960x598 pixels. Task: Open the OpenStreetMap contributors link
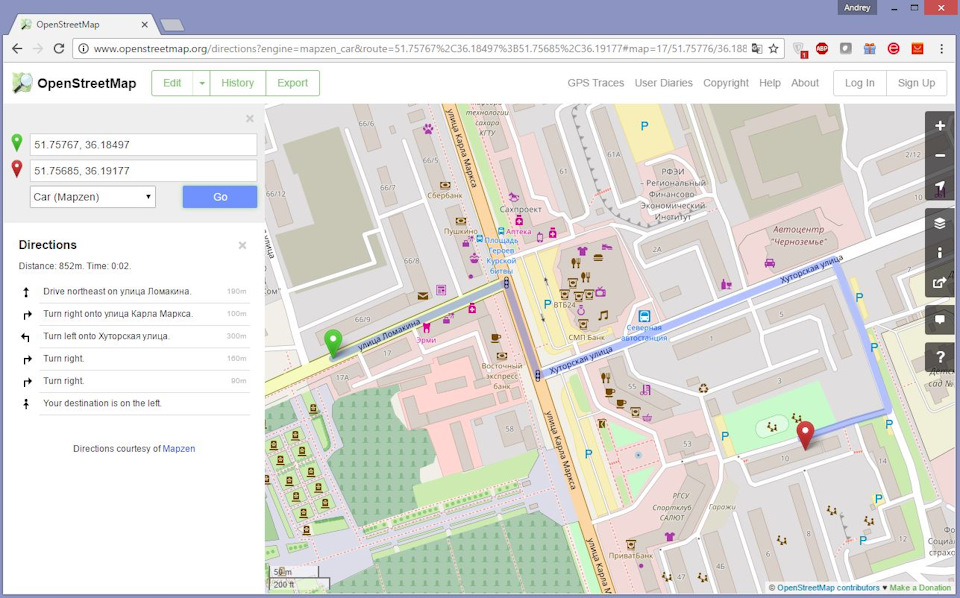pos(828,588)
